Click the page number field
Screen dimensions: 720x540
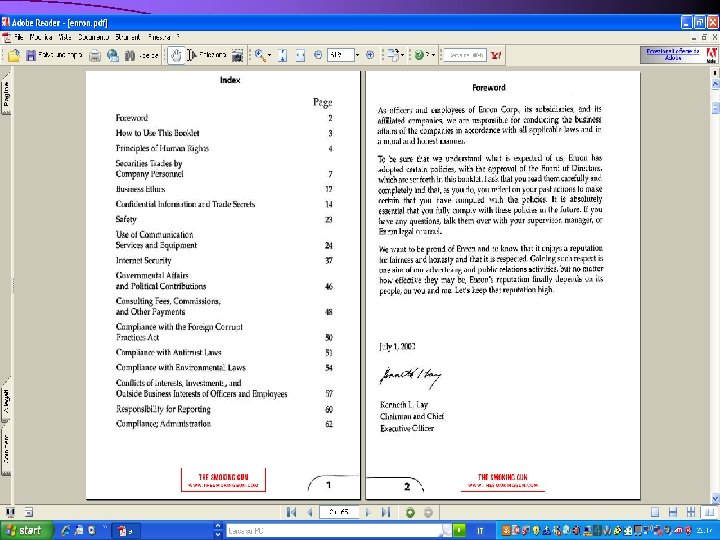pyautogui.click(x=339, y=512)
